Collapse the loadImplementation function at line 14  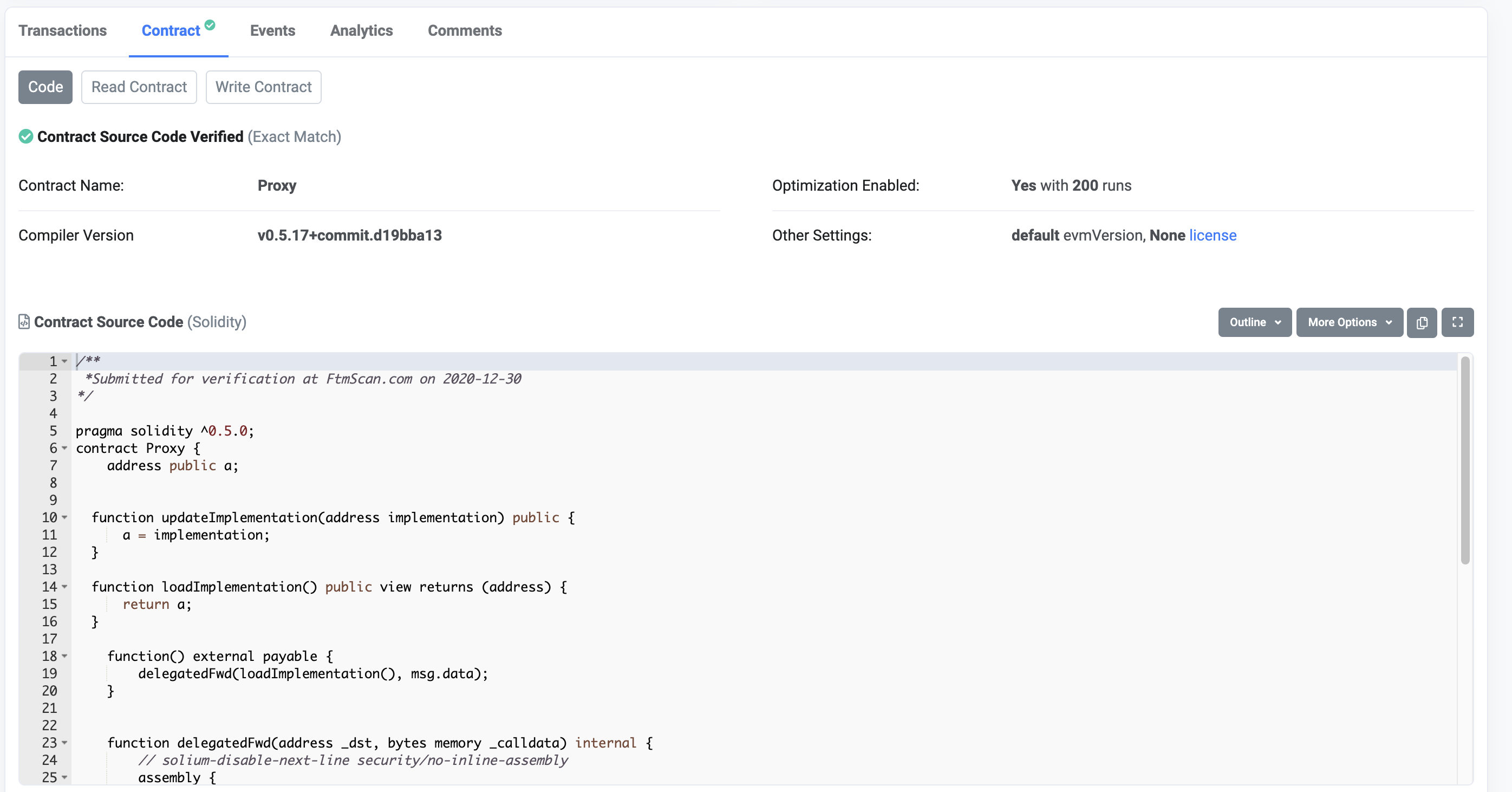click(x=64, y=587)
